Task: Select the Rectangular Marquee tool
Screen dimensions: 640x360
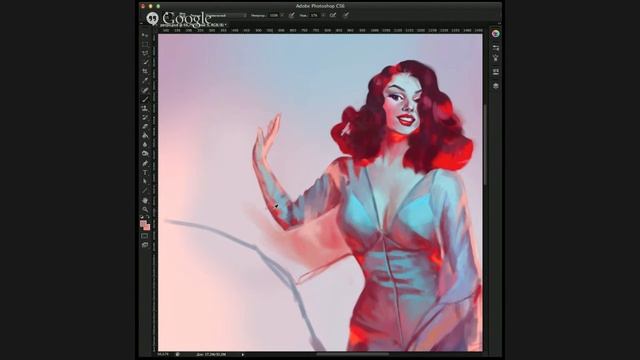Action: coord(145,44)
